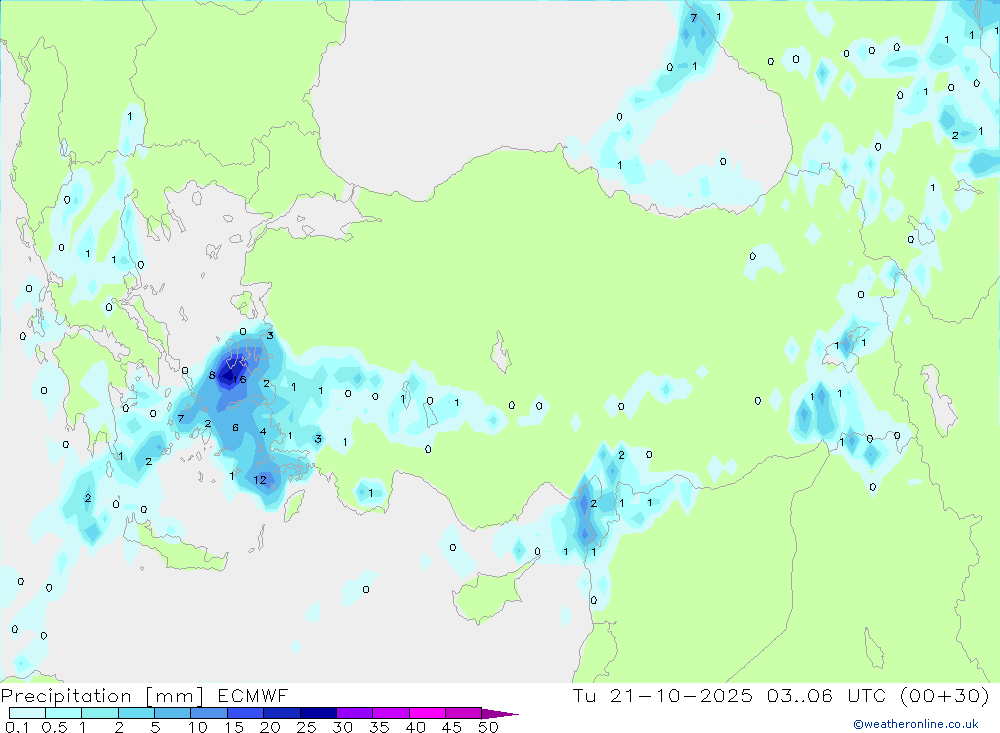The width and height of the screenshot is (1000, 733).
Task: Click the '4' precipitation value on the map
Action: (x=263, y=432)
